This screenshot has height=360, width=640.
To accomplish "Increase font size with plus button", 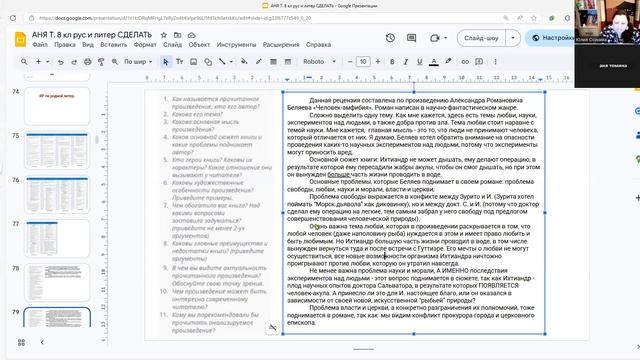I will pos(378,62).
